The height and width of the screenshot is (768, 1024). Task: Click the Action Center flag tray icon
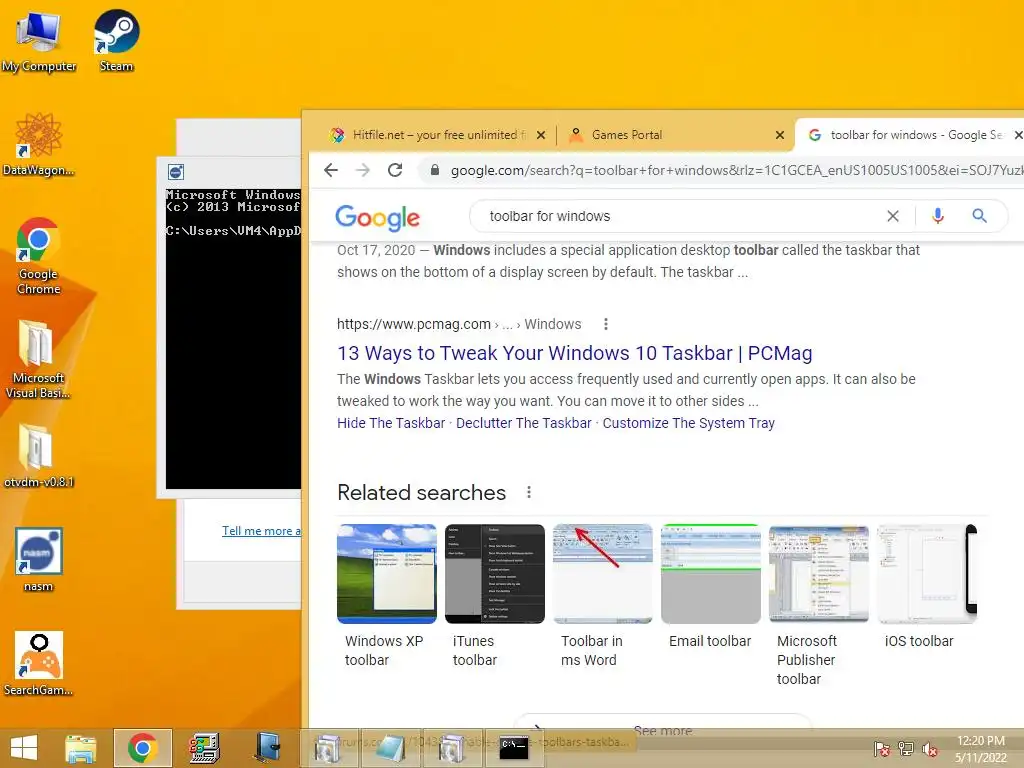coord(881,749)
